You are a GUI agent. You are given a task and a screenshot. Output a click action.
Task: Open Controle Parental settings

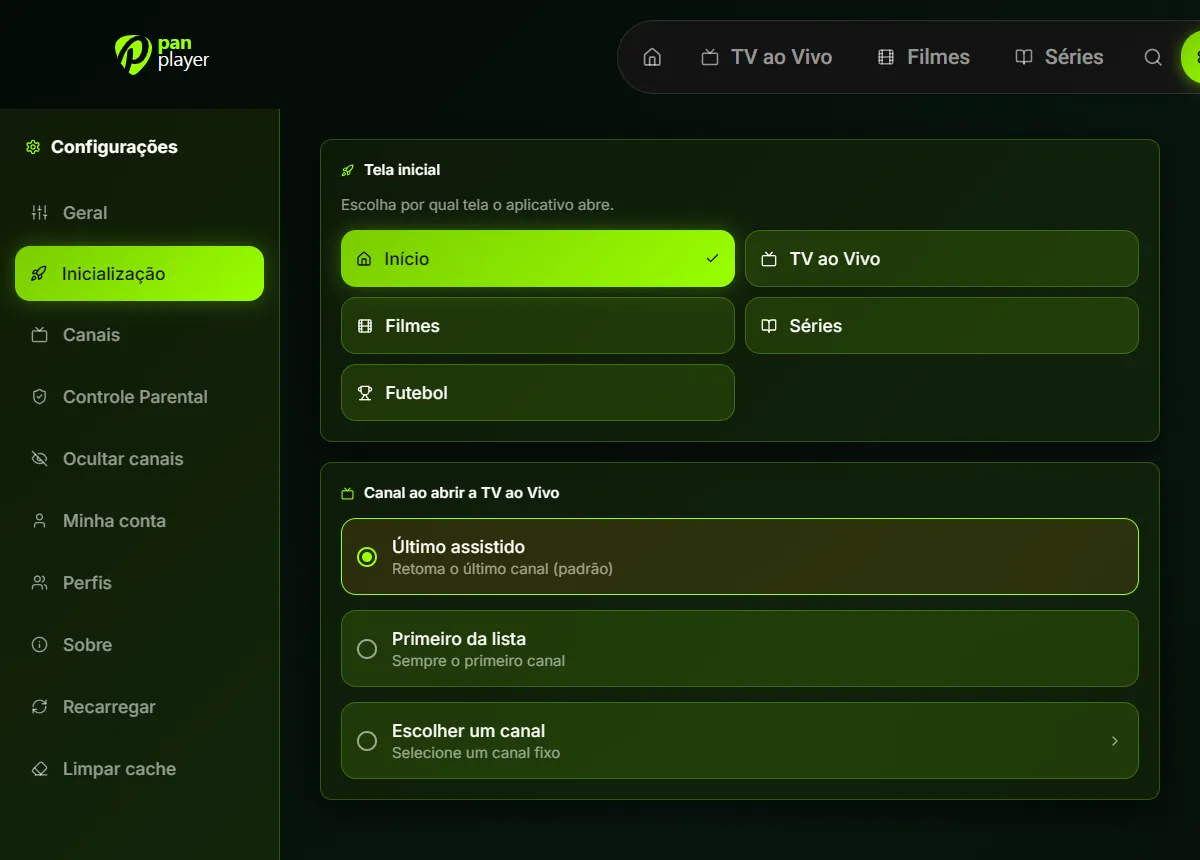(x=139, y=397)
